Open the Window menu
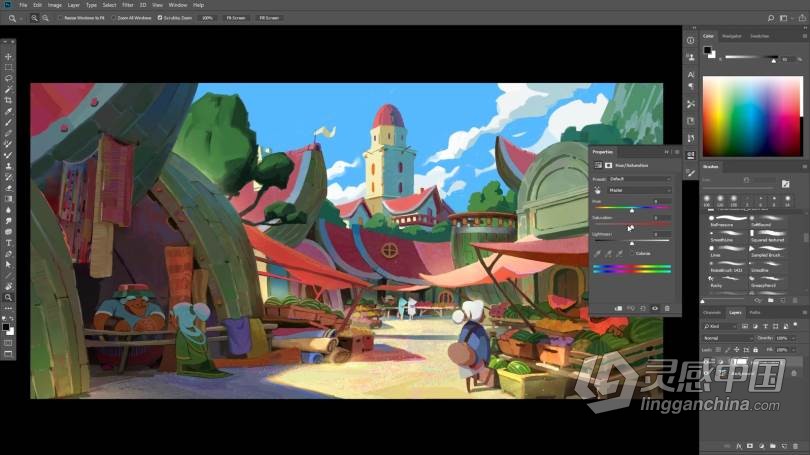The width and height of the screenshot is (810, 455). (178, 5)
